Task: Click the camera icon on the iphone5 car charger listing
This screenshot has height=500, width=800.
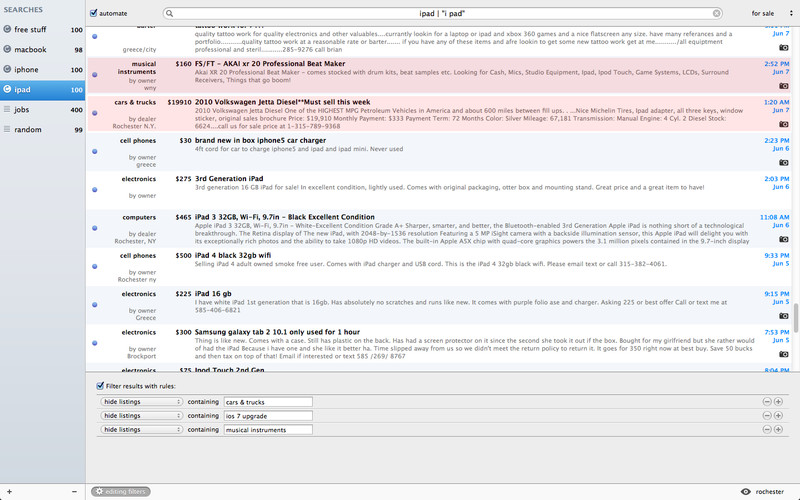Action: (783, 162)
